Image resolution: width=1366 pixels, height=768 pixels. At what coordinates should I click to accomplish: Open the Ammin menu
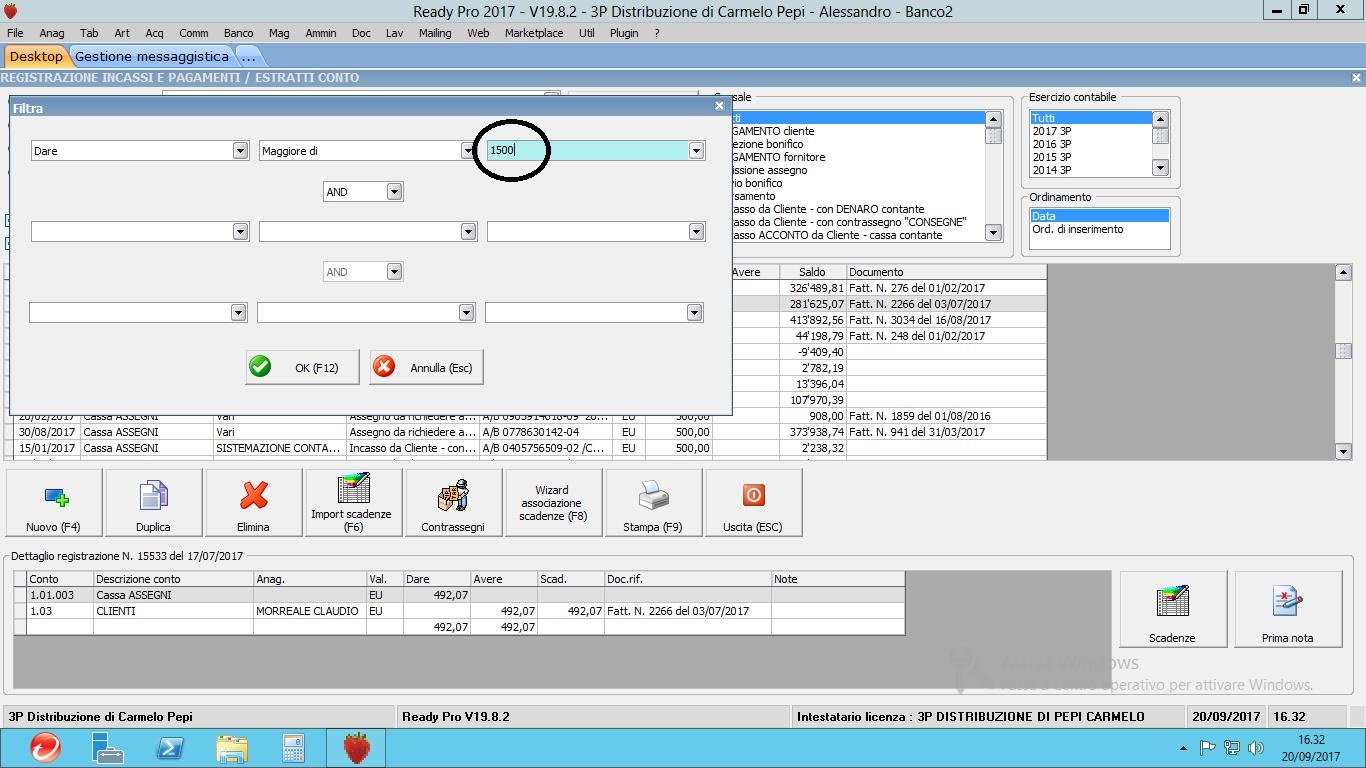click(321, 33)
